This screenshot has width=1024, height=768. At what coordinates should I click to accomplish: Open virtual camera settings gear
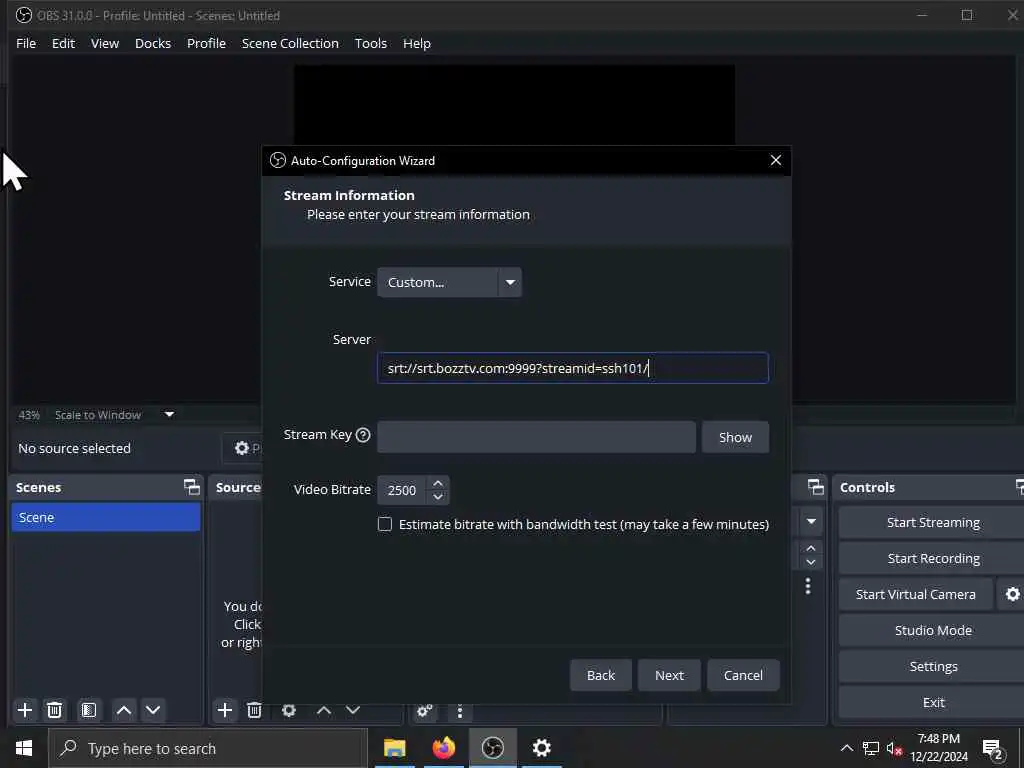pos(1012,594)
